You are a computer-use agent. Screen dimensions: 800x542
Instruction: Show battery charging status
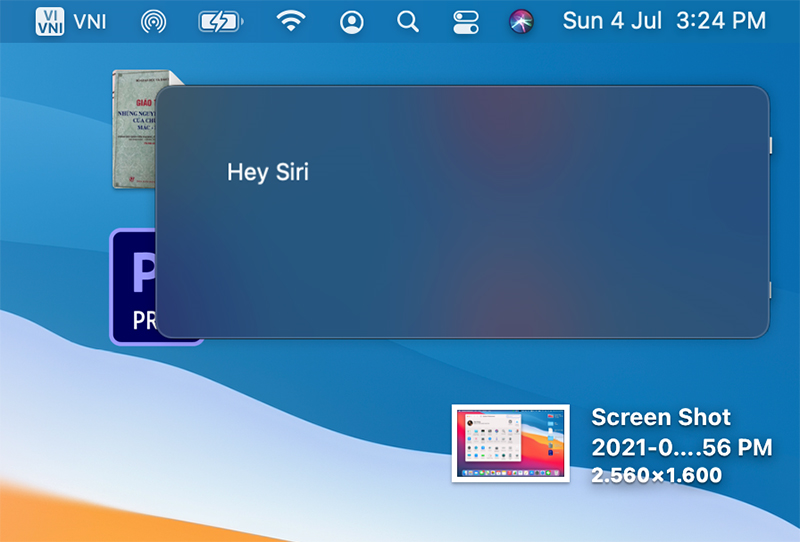[220, 22]
